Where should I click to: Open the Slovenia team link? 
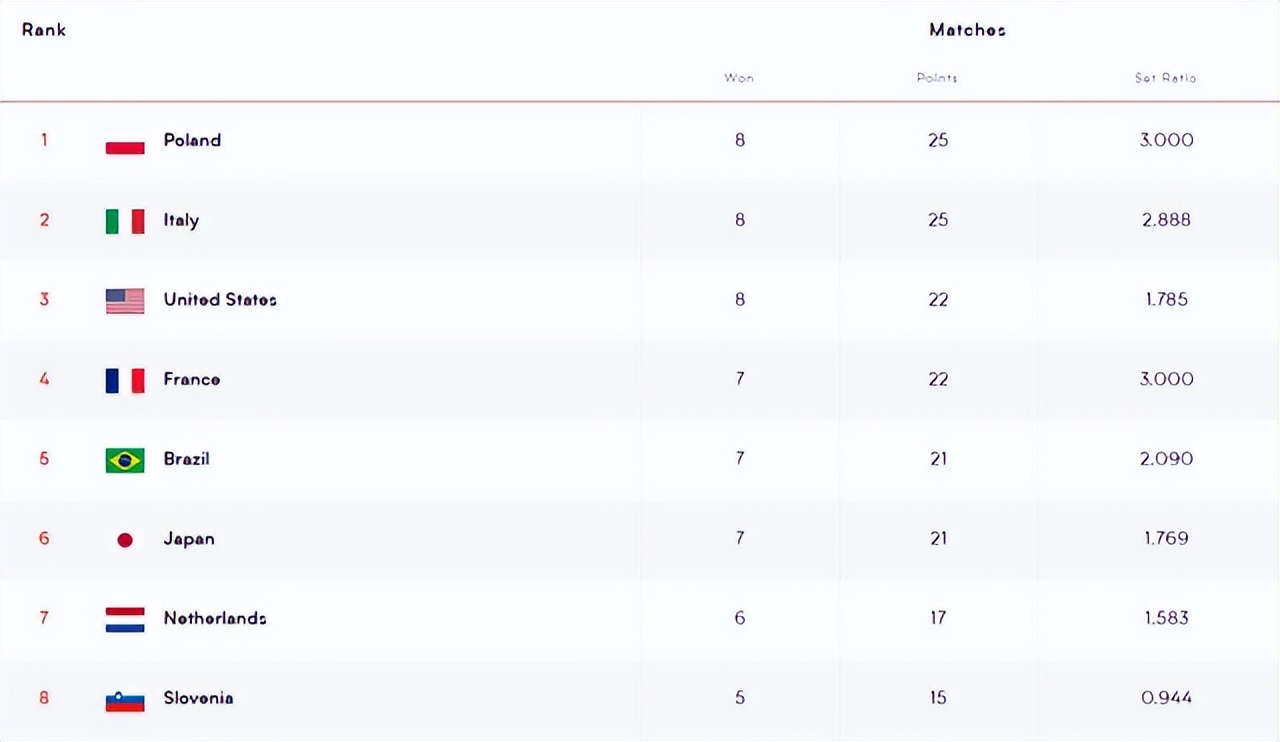[198, 698]
